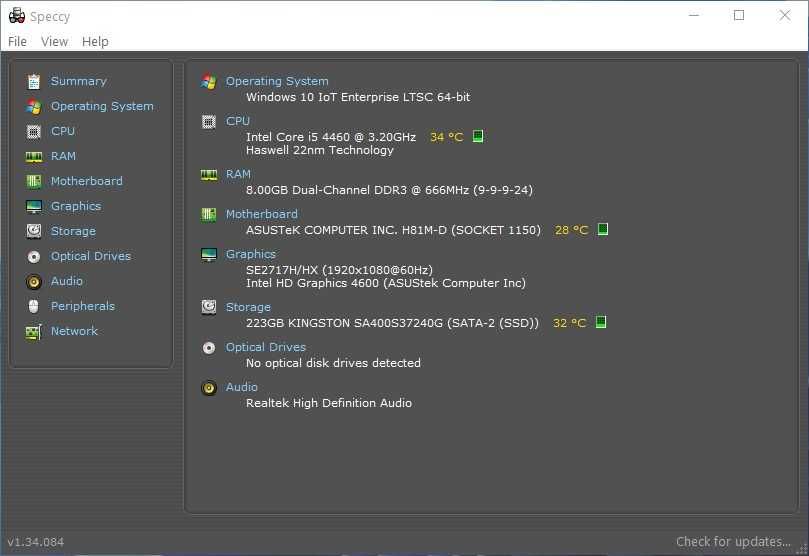The image size is (809, 556).
Task: View Peripherals section from sidebar
Action: point(83,306)
